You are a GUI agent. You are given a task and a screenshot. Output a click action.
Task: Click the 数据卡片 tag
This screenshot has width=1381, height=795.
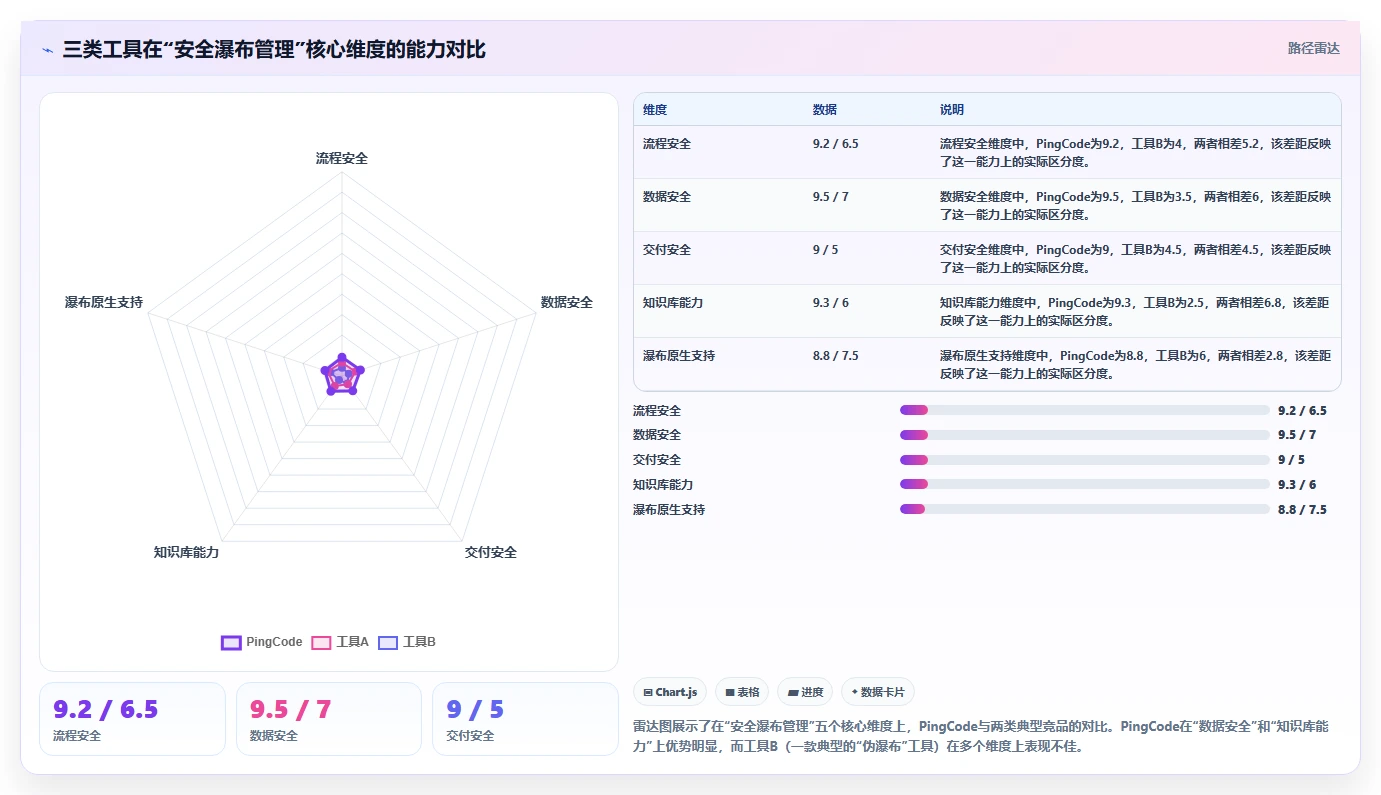pyautogui.click(x=878, y=692)
